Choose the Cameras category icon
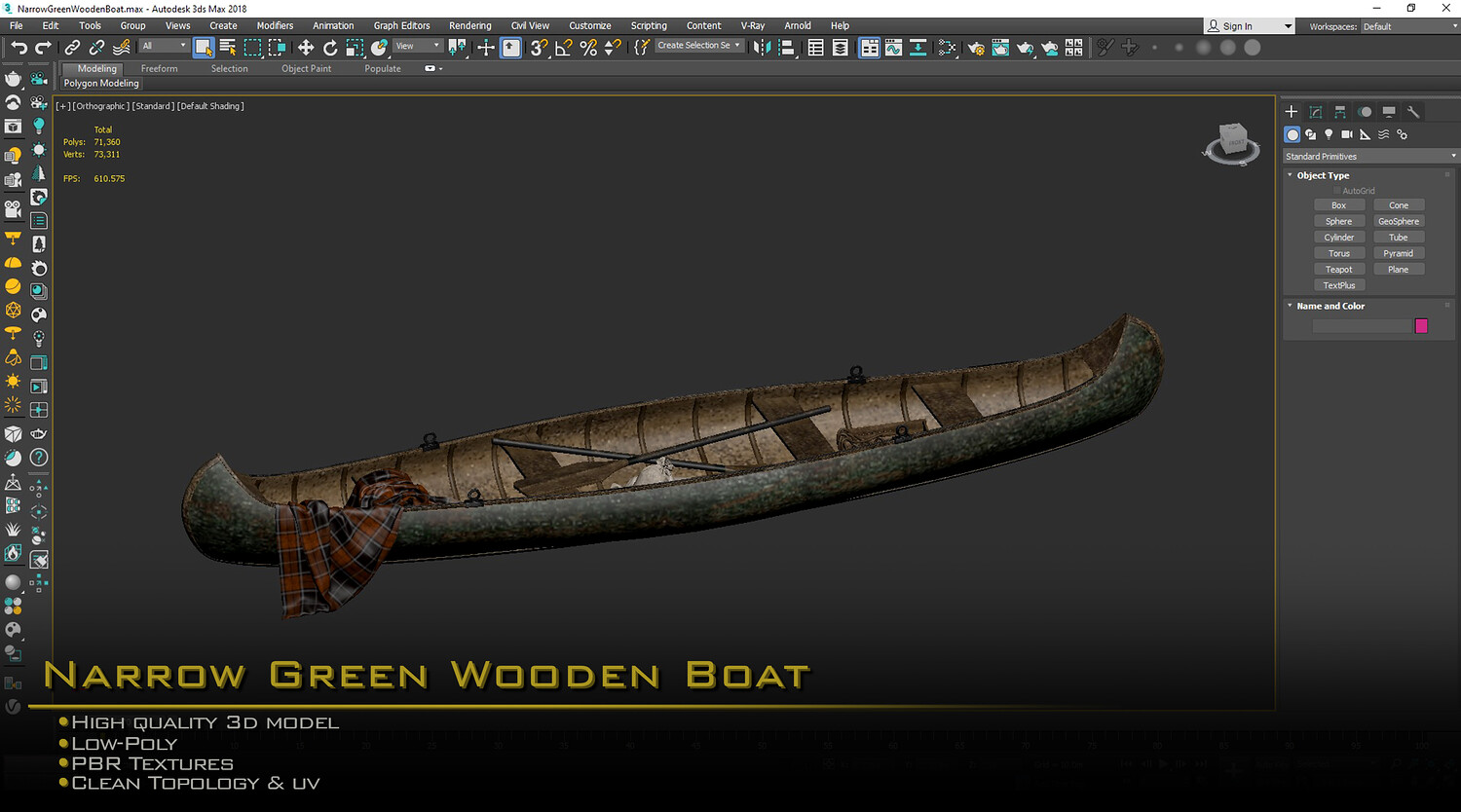The height and width of the screenshot is (812, 1461). pos(1347,134)
